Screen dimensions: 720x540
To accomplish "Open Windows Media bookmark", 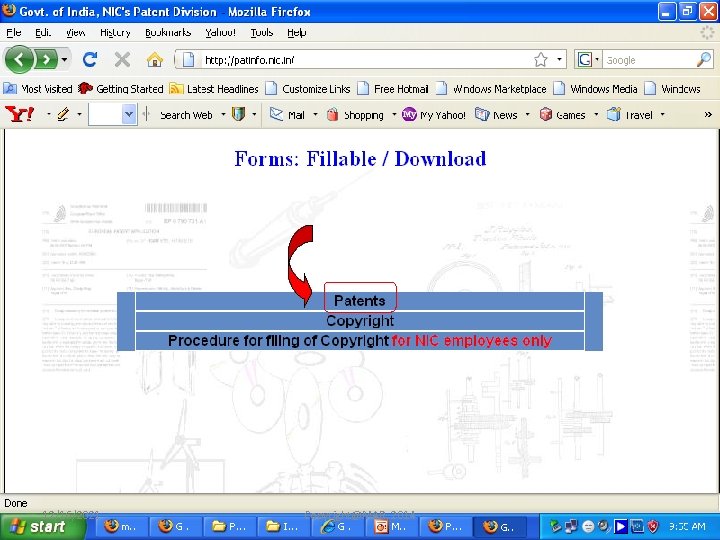I will (595, 89).
